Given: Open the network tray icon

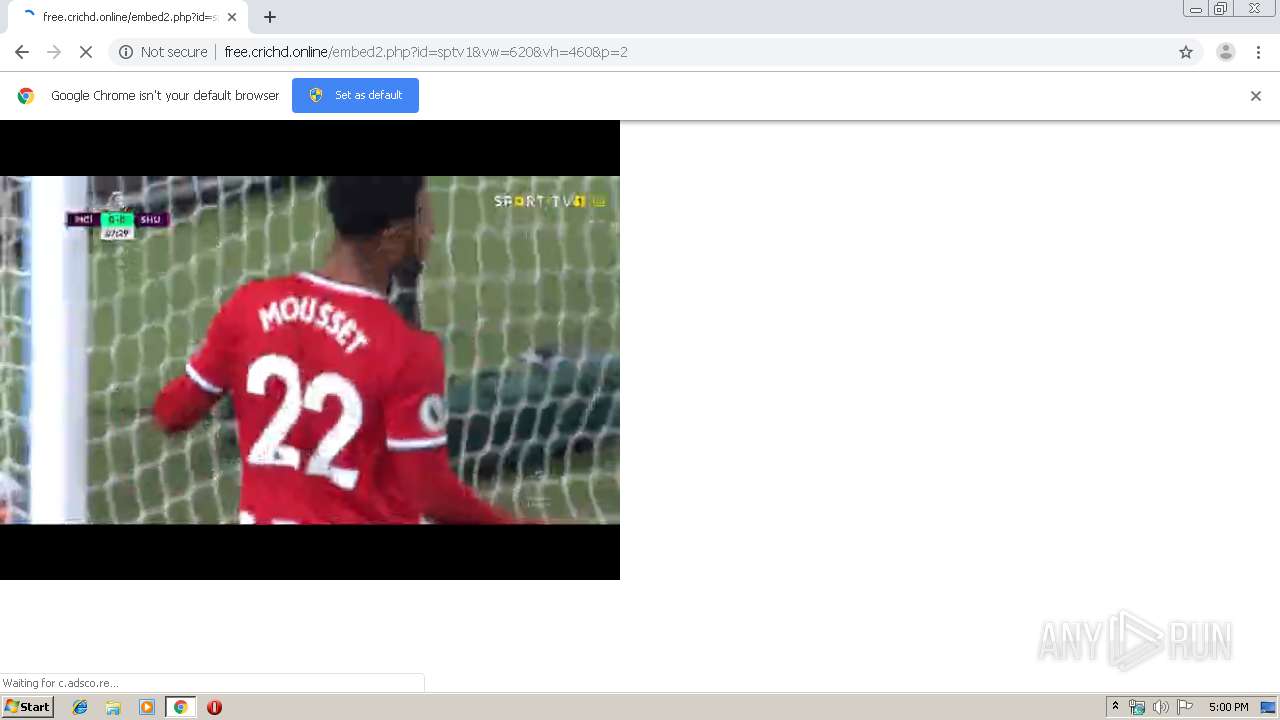Looking at the screenshot, I should click(x=1137, y=707).
